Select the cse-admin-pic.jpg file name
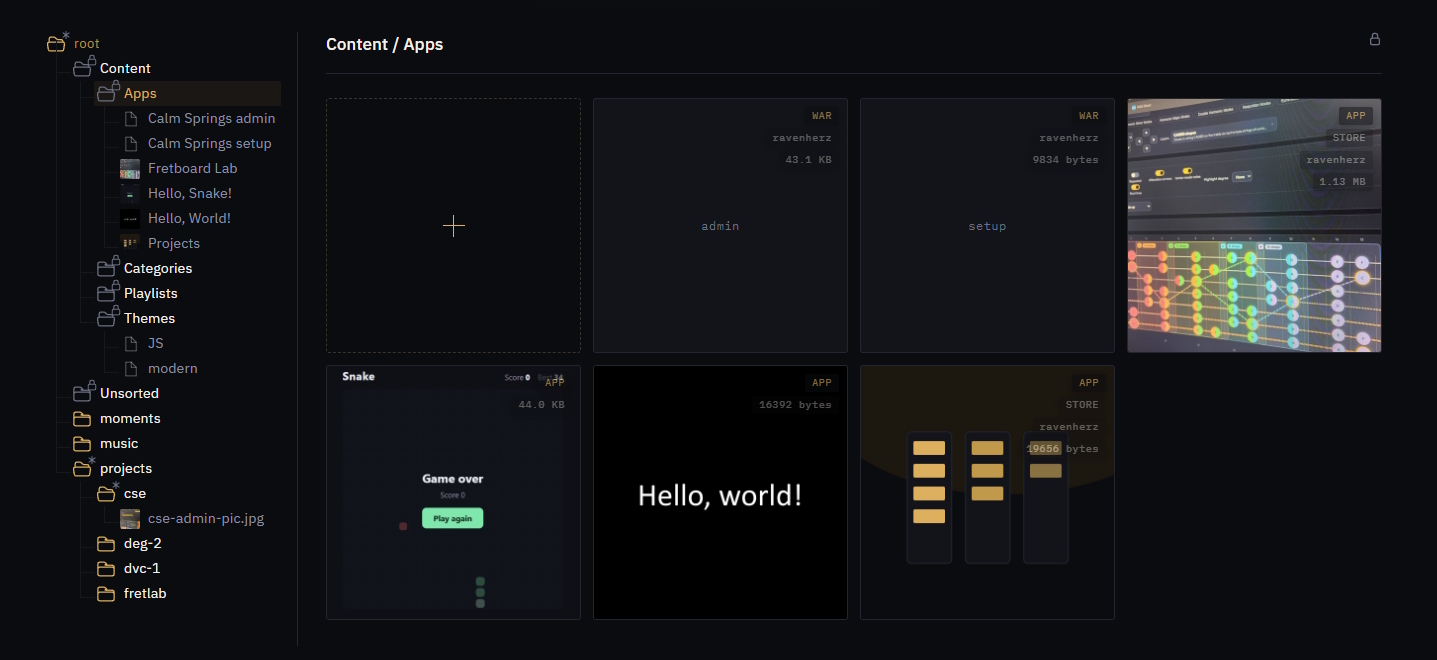 point(206,518)
